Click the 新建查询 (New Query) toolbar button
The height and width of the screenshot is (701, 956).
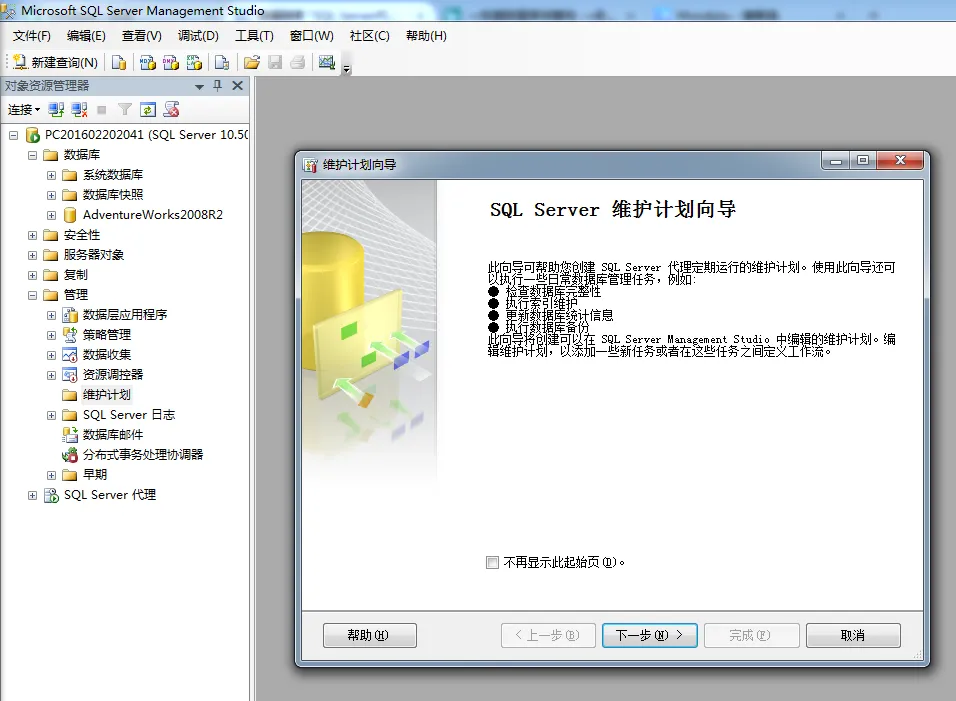55,62
